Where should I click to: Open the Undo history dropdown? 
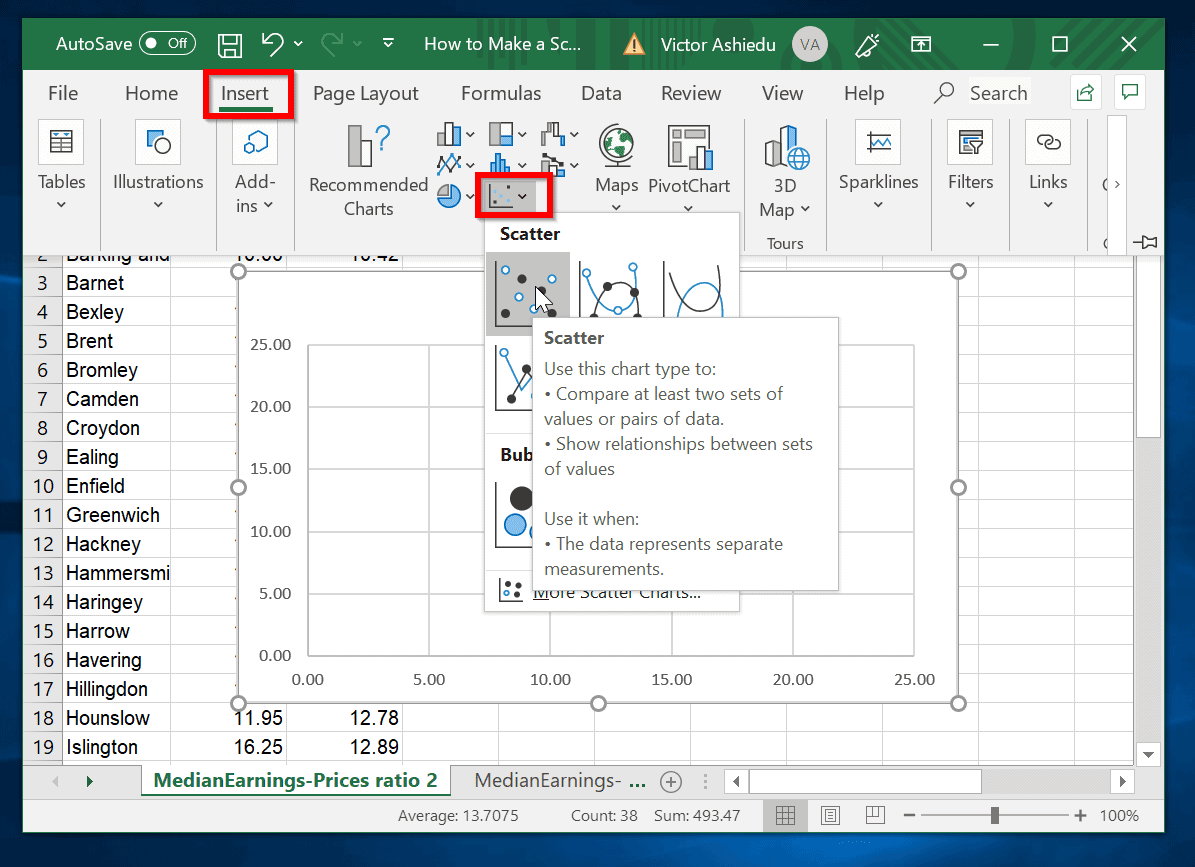[x=296, y=43]
